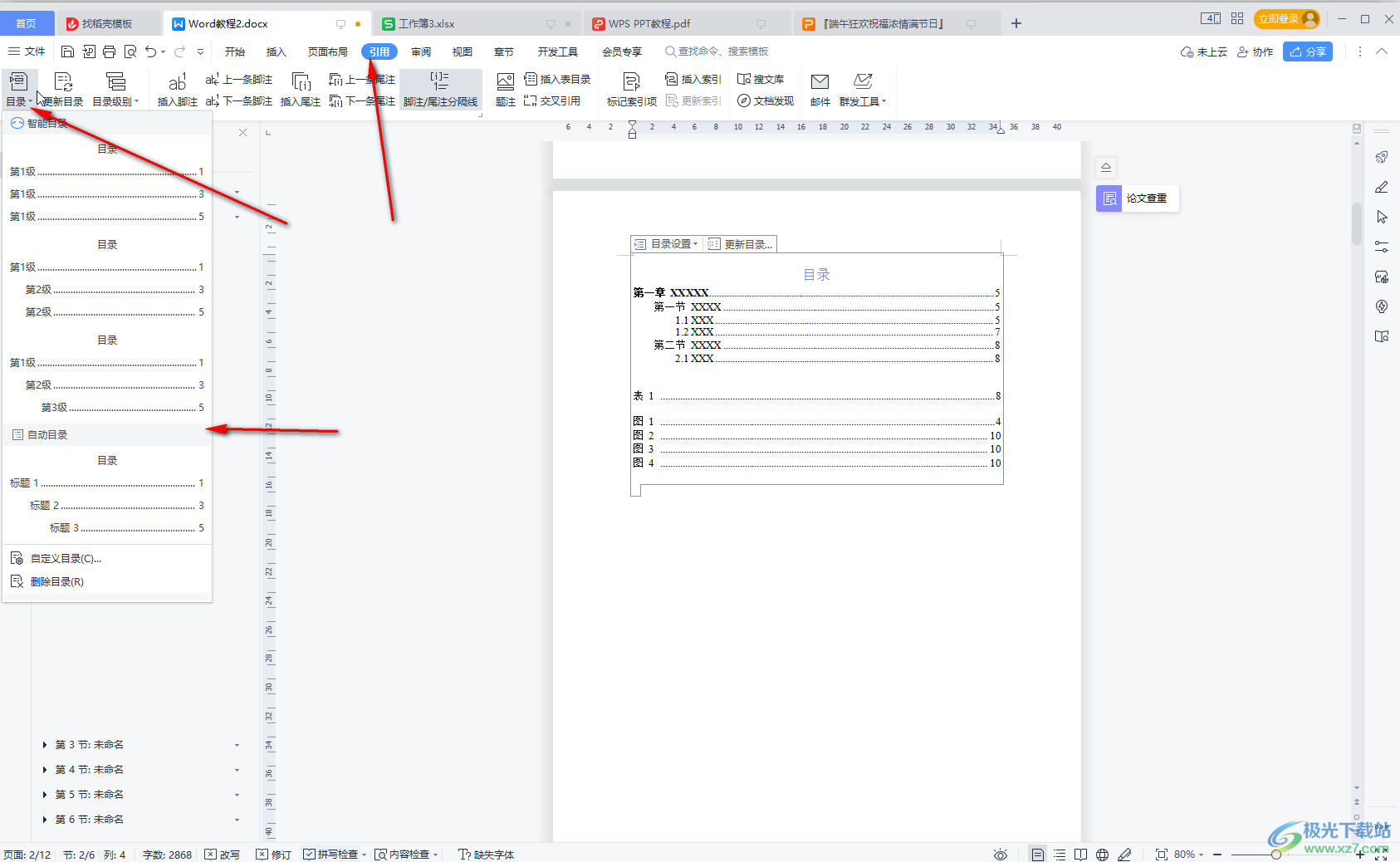
Task: Click the Print icon in quick toolbar
Action: 110,51
